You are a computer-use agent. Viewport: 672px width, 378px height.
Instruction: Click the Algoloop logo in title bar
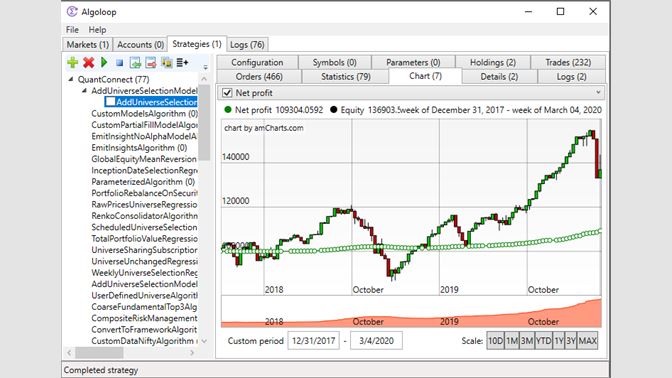pos(72,12)
